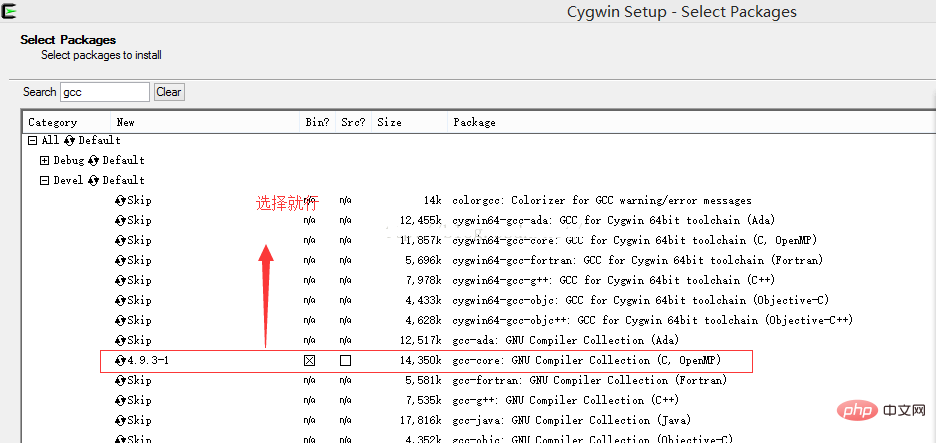Select the cygwin64-gcc-fortran package description
The width and height of the screenshot is (936, 443).
[638, 260]
